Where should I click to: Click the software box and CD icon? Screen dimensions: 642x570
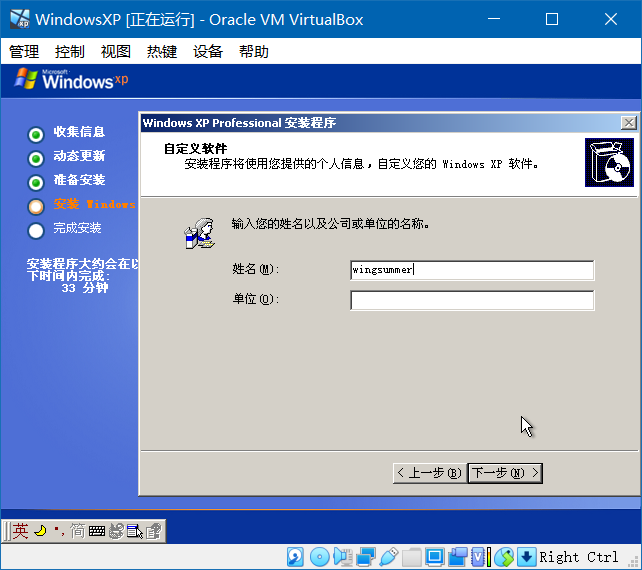[x=609, y=163]
